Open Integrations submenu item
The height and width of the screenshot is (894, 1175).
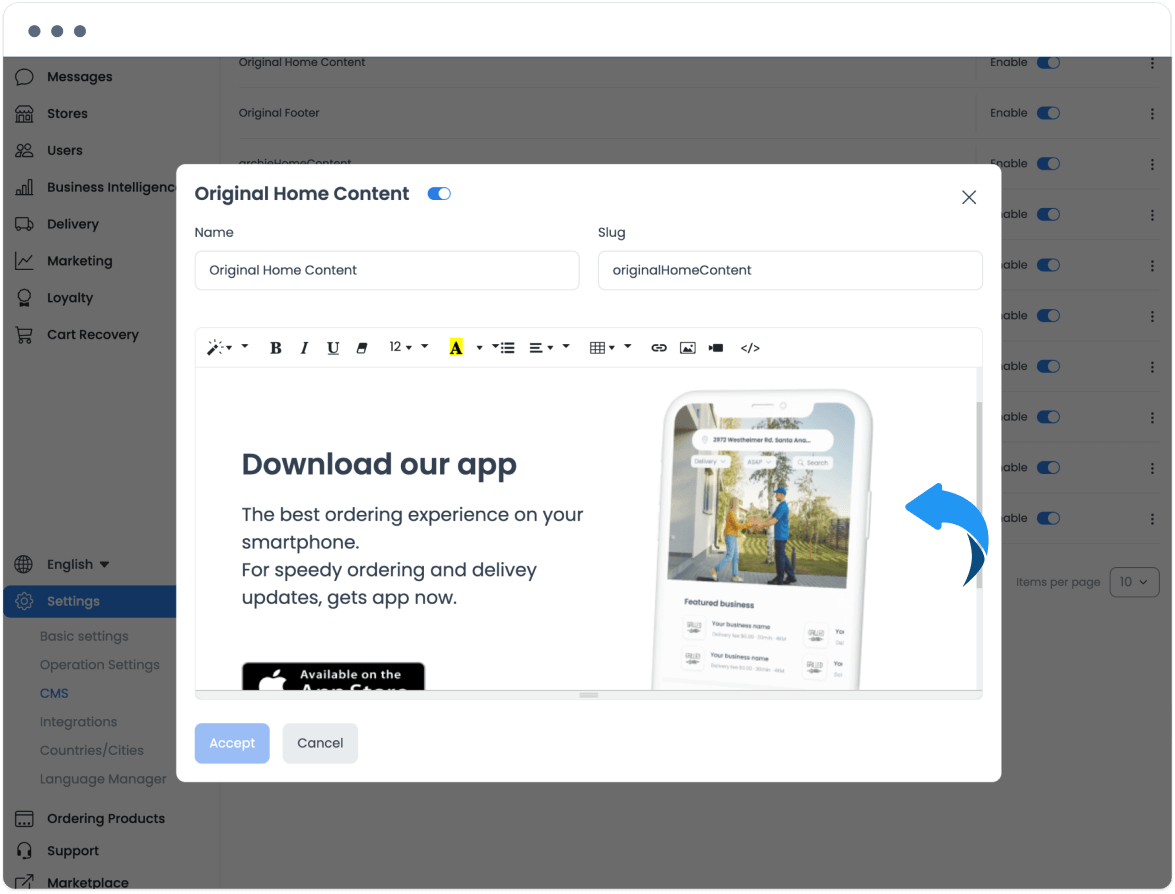point(79,722)
